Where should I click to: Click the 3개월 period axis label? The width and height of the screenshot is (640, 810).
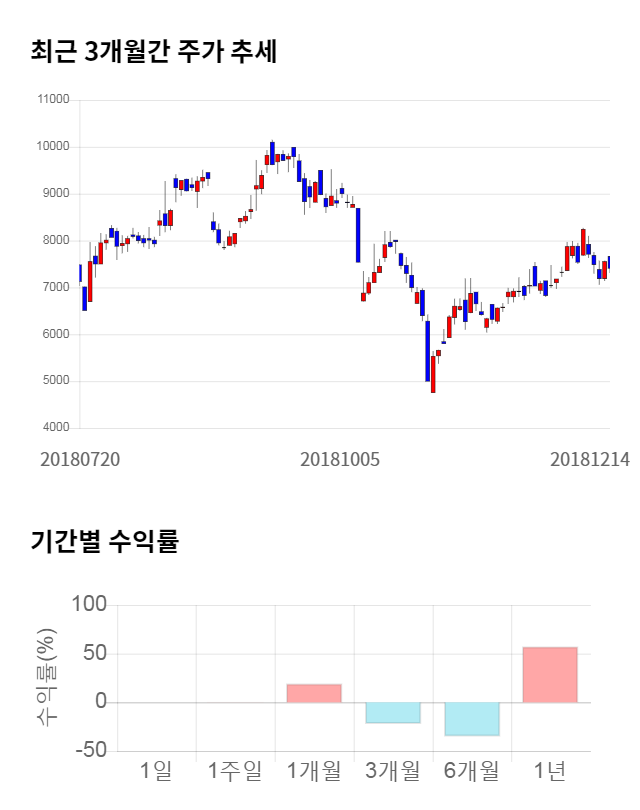(x=392, y=771)
